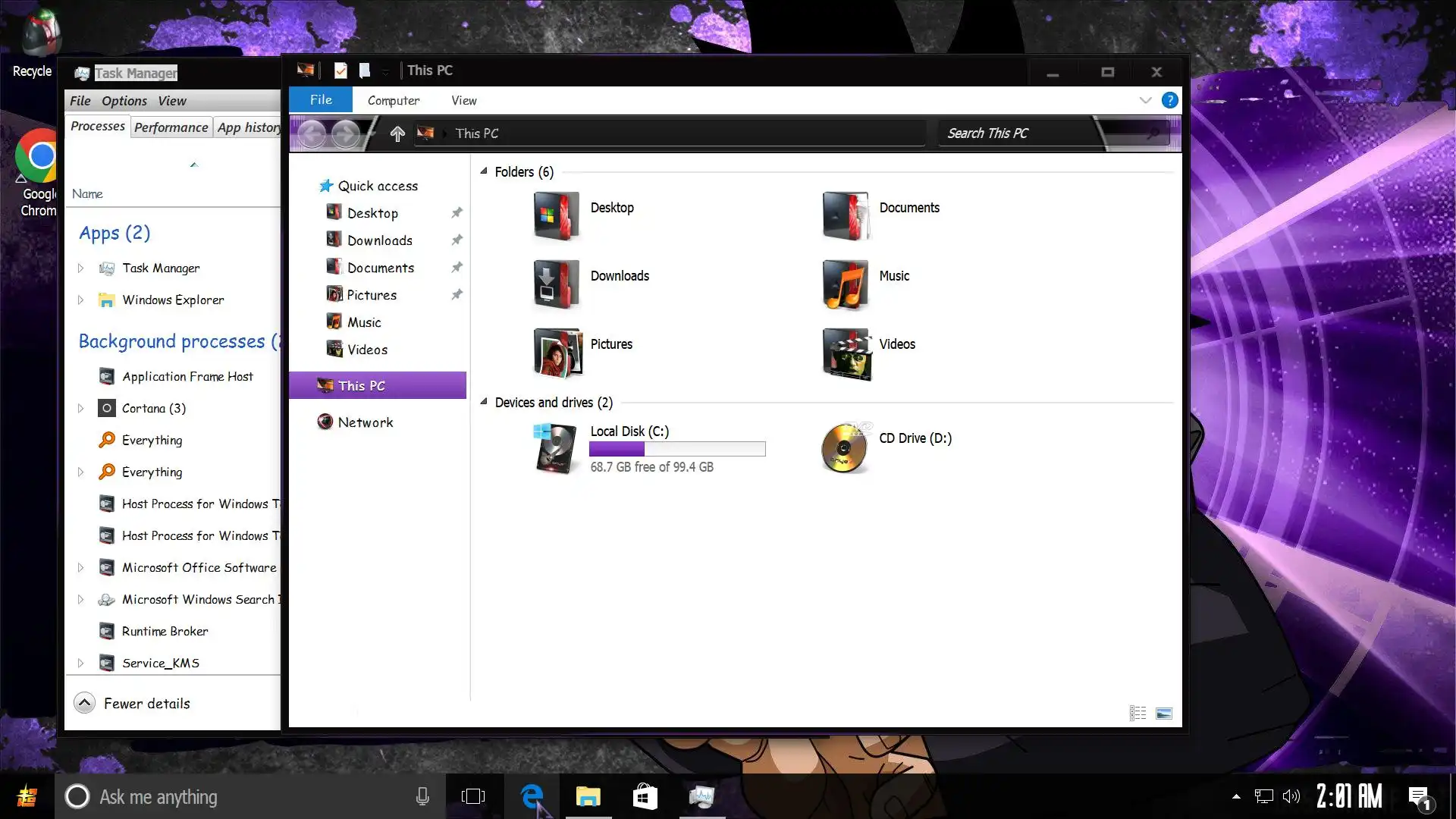Open the Music folder icon

pos(845,284)
